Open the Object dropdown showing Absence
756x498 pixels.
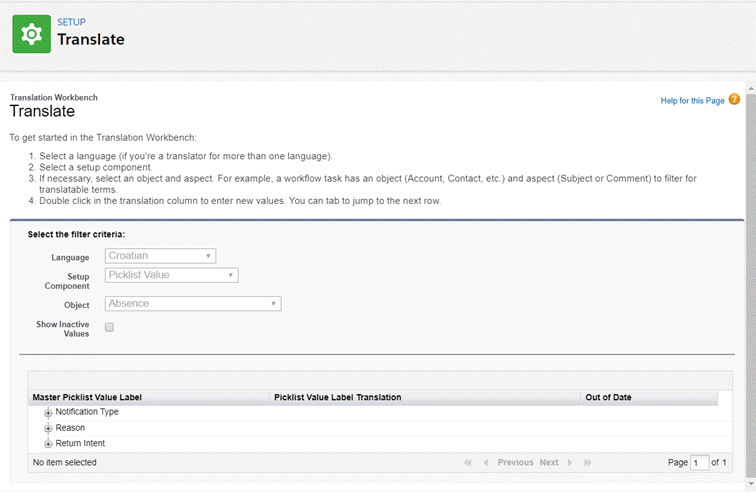coord(192,304)
